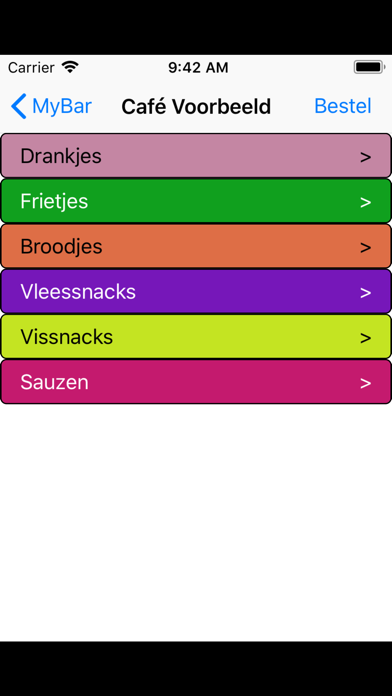Open the Drankjes category
The width and height of the screenshot is (392, 696).
(x=196, y=156)
